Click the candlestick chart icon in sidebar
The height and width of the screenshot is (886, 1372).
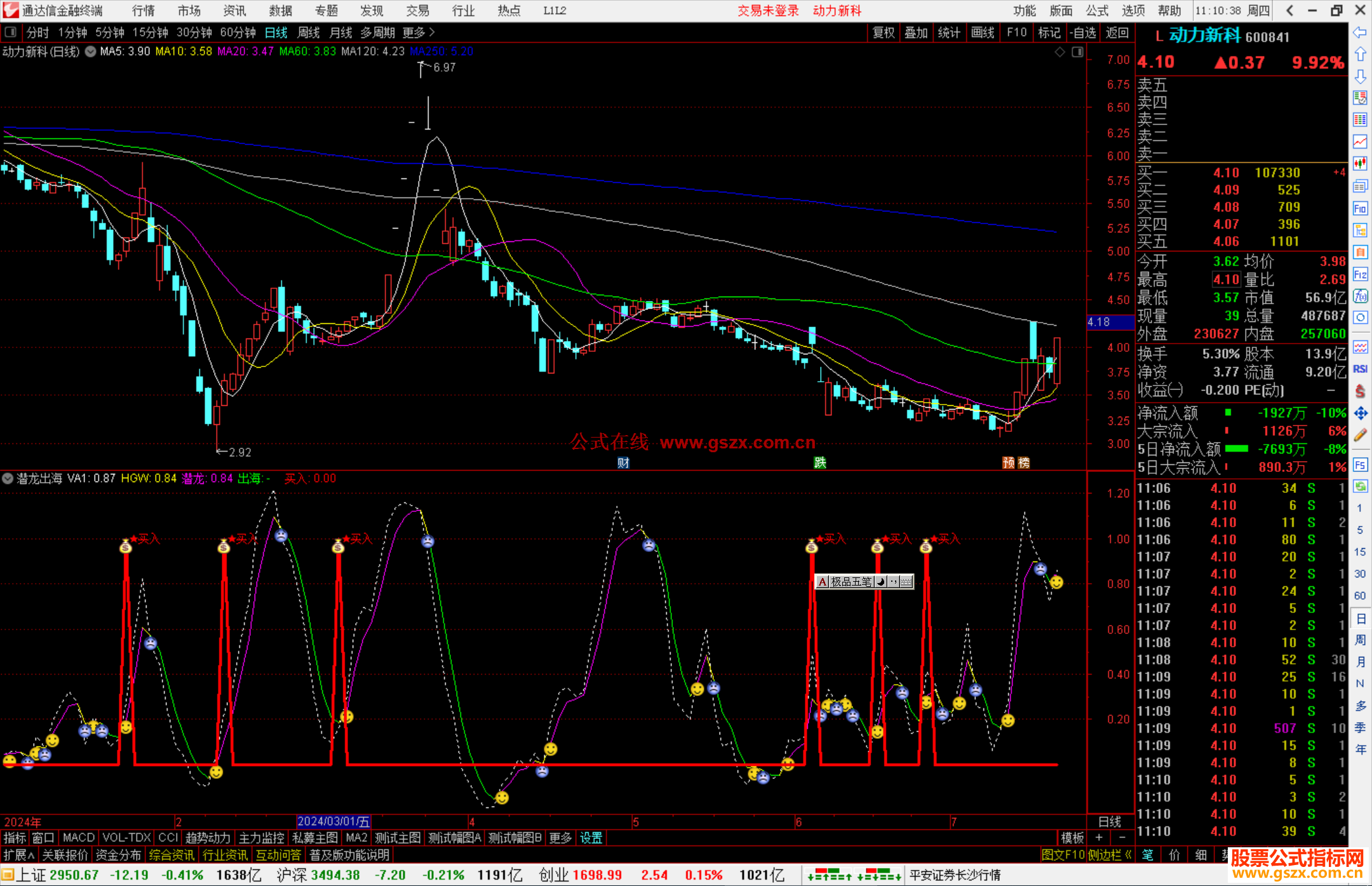point(1360,164)
